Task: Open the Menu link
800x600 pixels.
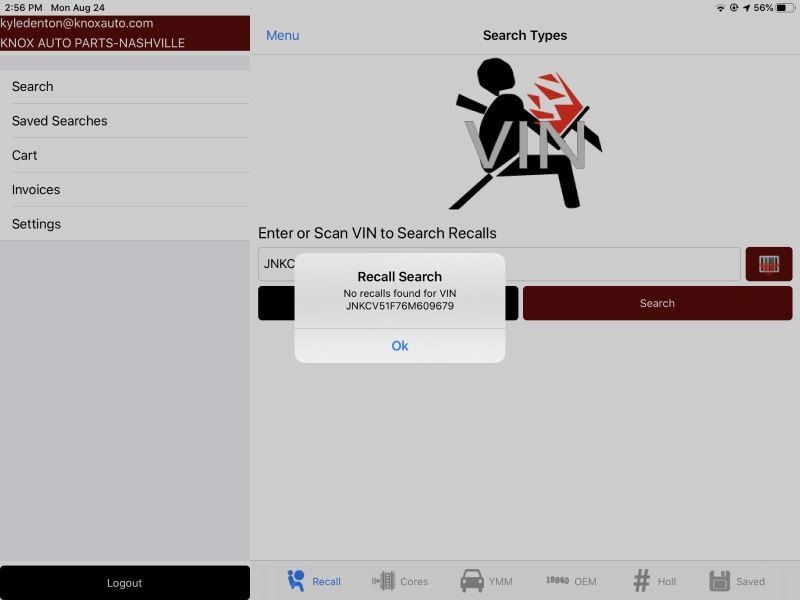Action: (x=282, y=35)
